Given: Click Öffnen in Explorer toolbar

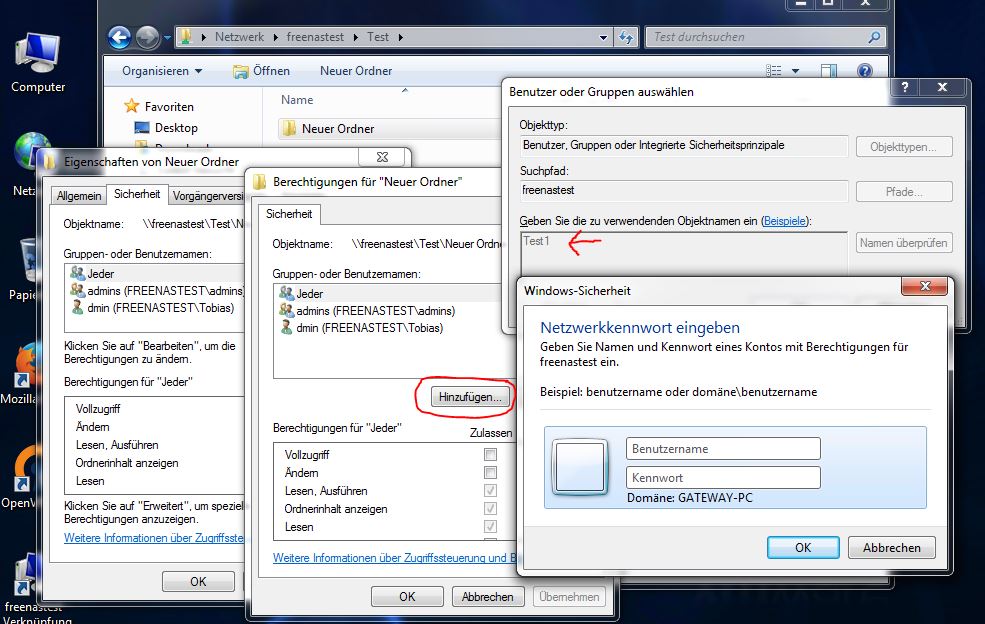Looking at the screenshot, I should [261, 71].
